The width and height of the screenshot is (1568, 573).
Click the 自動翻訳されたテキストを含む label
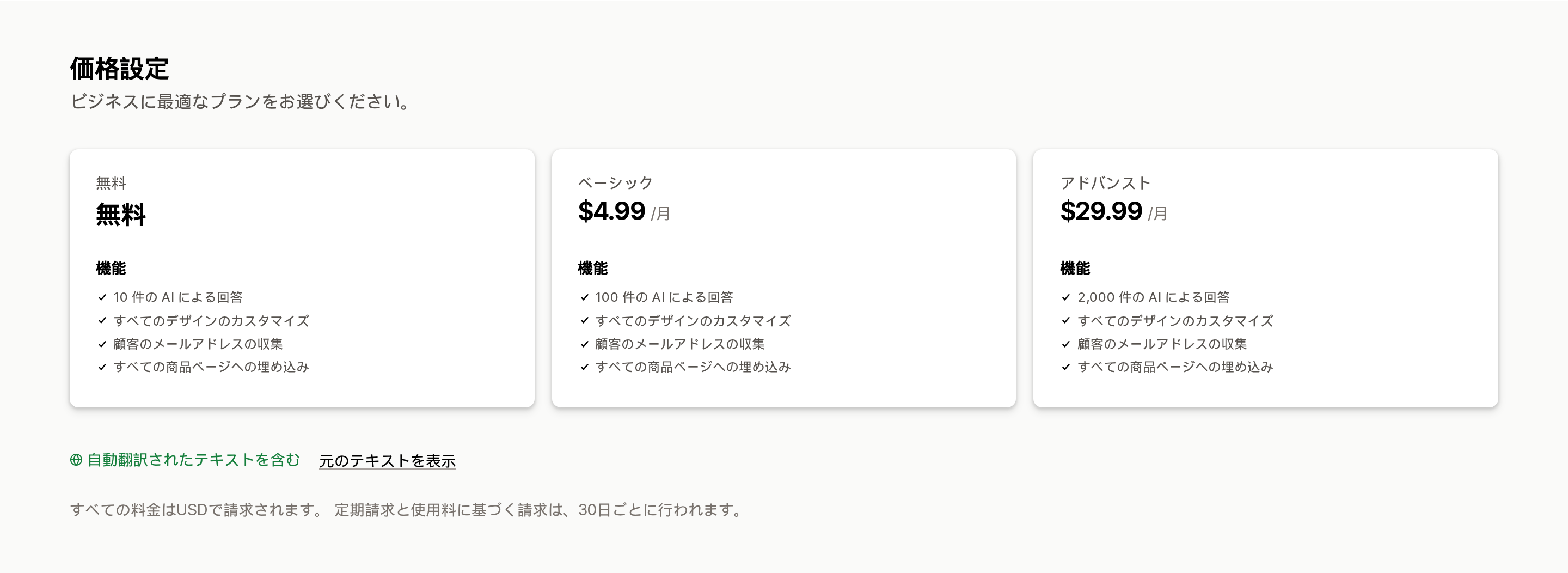[194, 460]
